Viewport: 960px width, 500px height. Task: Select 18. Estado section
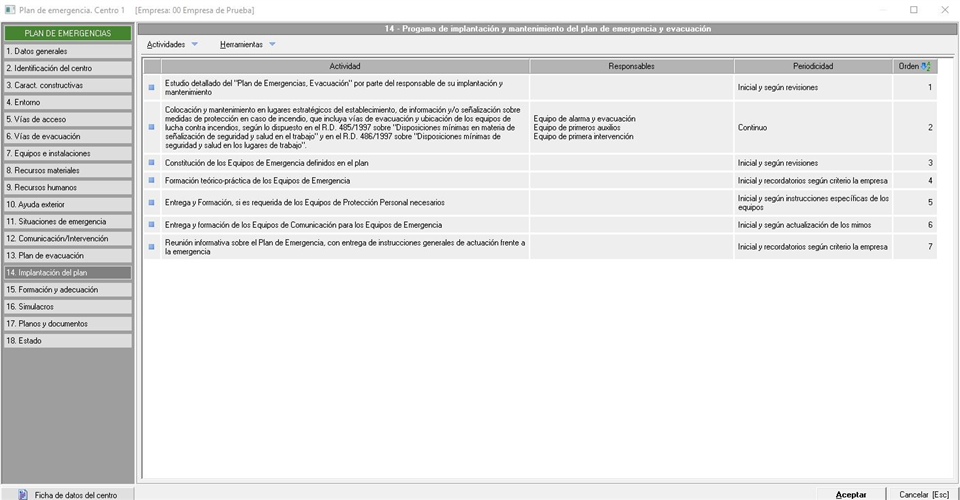tap(68, 341)
